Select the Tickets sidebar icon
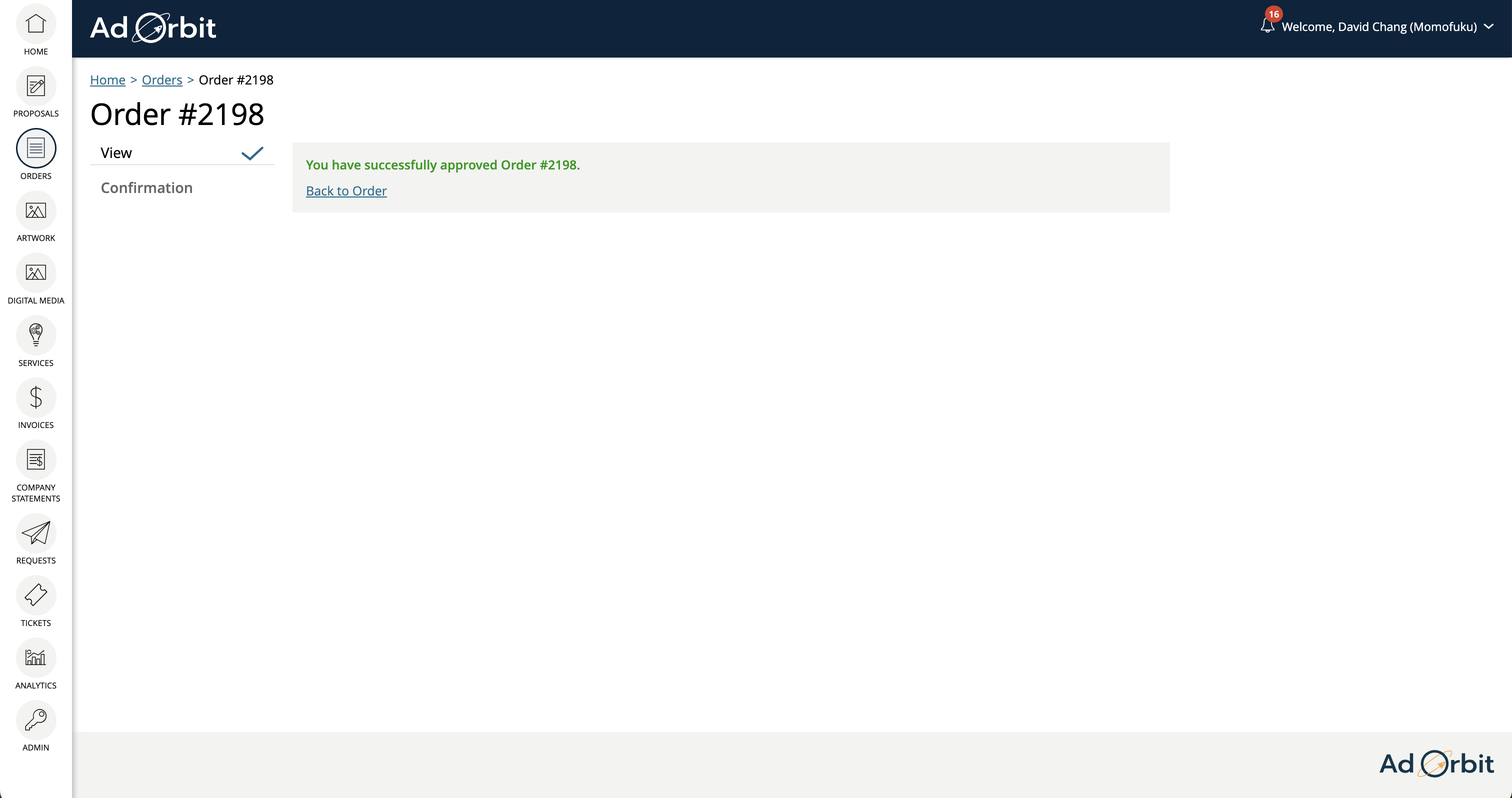Image resolution: width=1512 pixels, height=798 pixels. [36, 596]
